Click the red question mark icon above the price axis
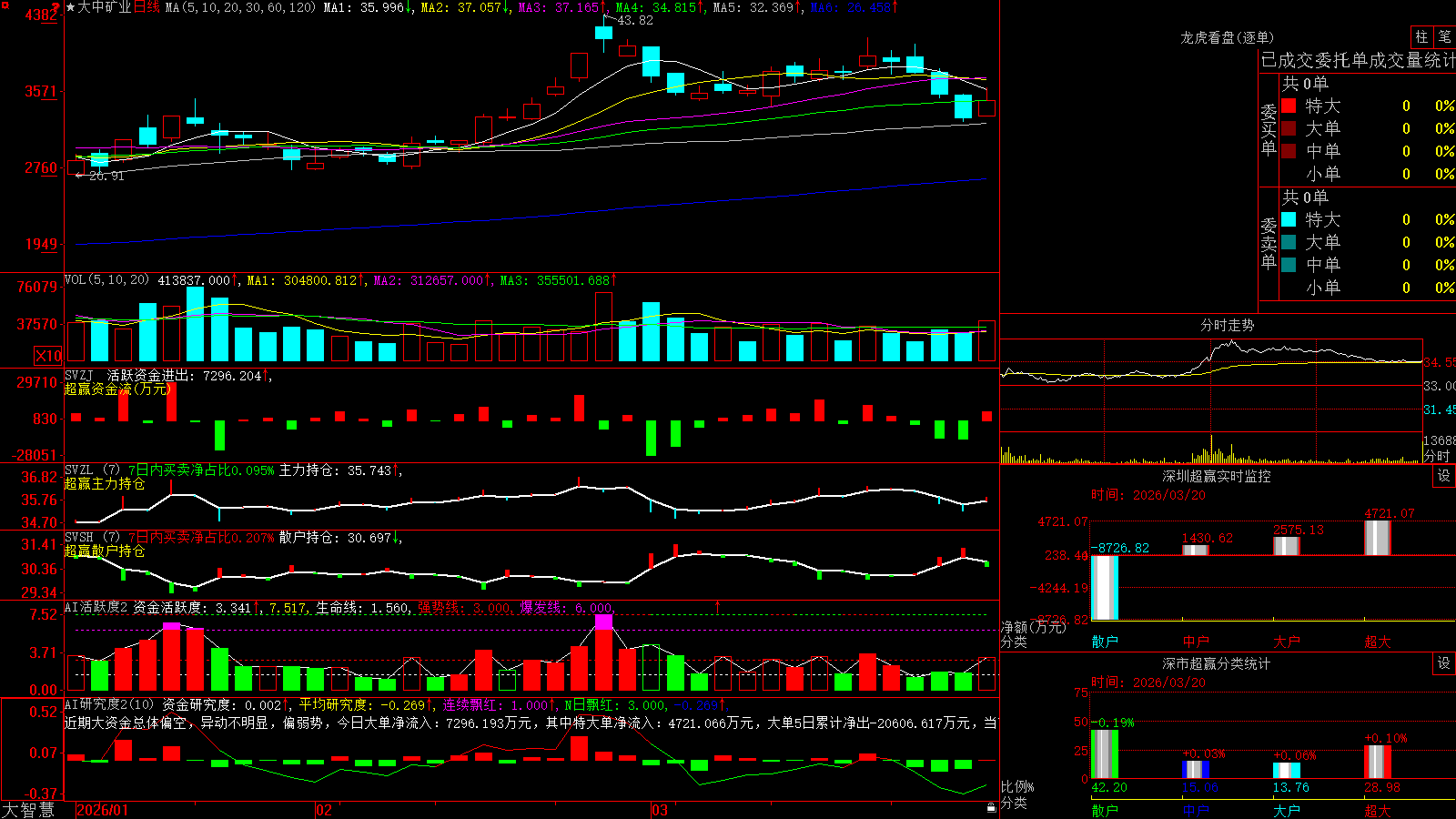Viewport: 1456px width, 819px height. [x=56, y=7]
